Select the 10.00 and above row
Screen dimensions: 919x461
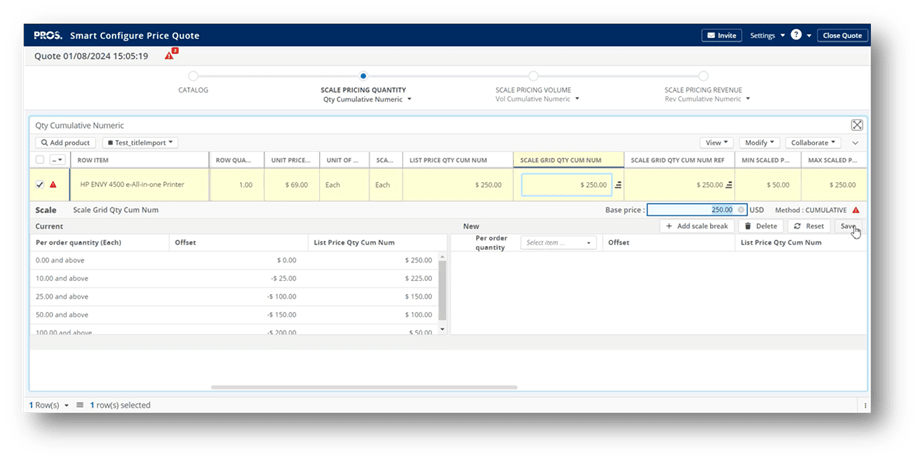236,278
